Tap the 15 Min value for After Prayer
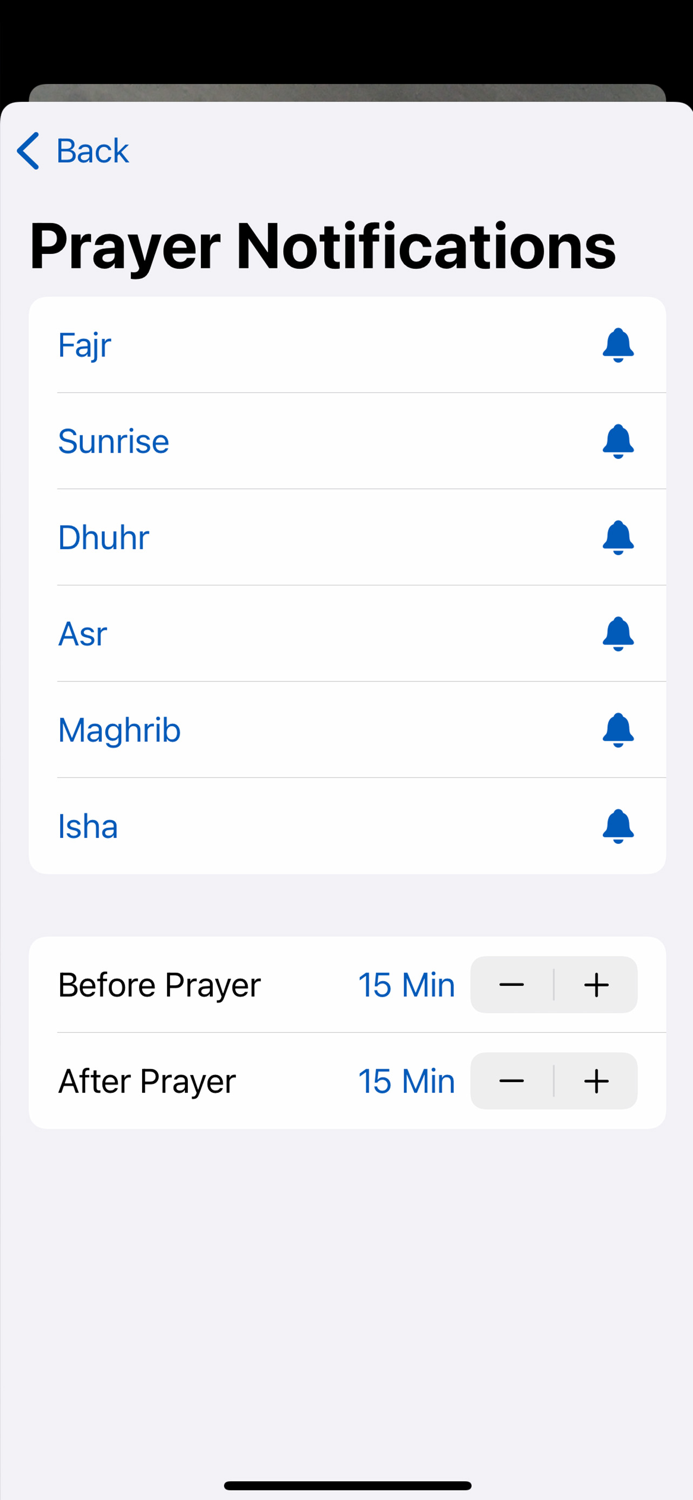 point(406,1080)
